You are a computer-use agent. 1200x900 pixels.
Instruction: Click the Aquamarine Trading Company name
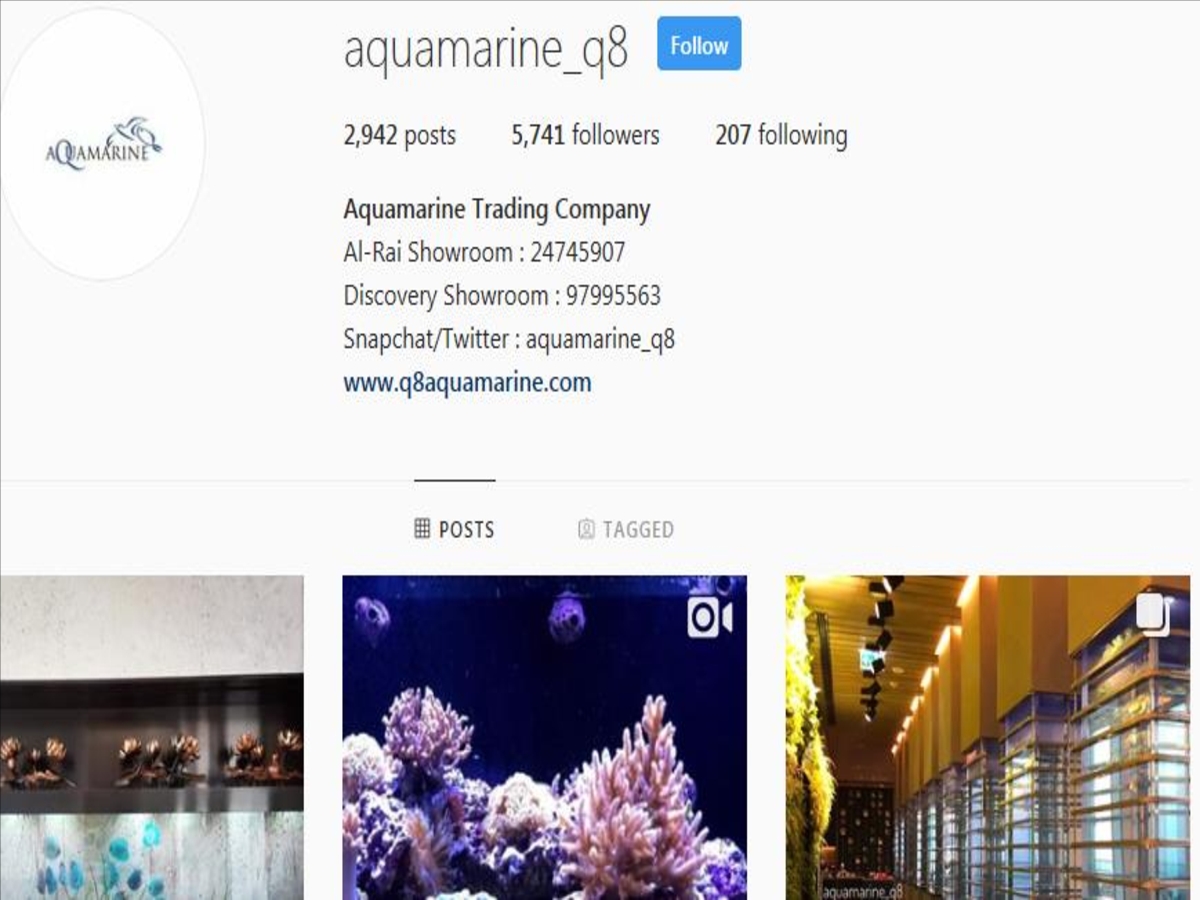(x=497, y=210)
